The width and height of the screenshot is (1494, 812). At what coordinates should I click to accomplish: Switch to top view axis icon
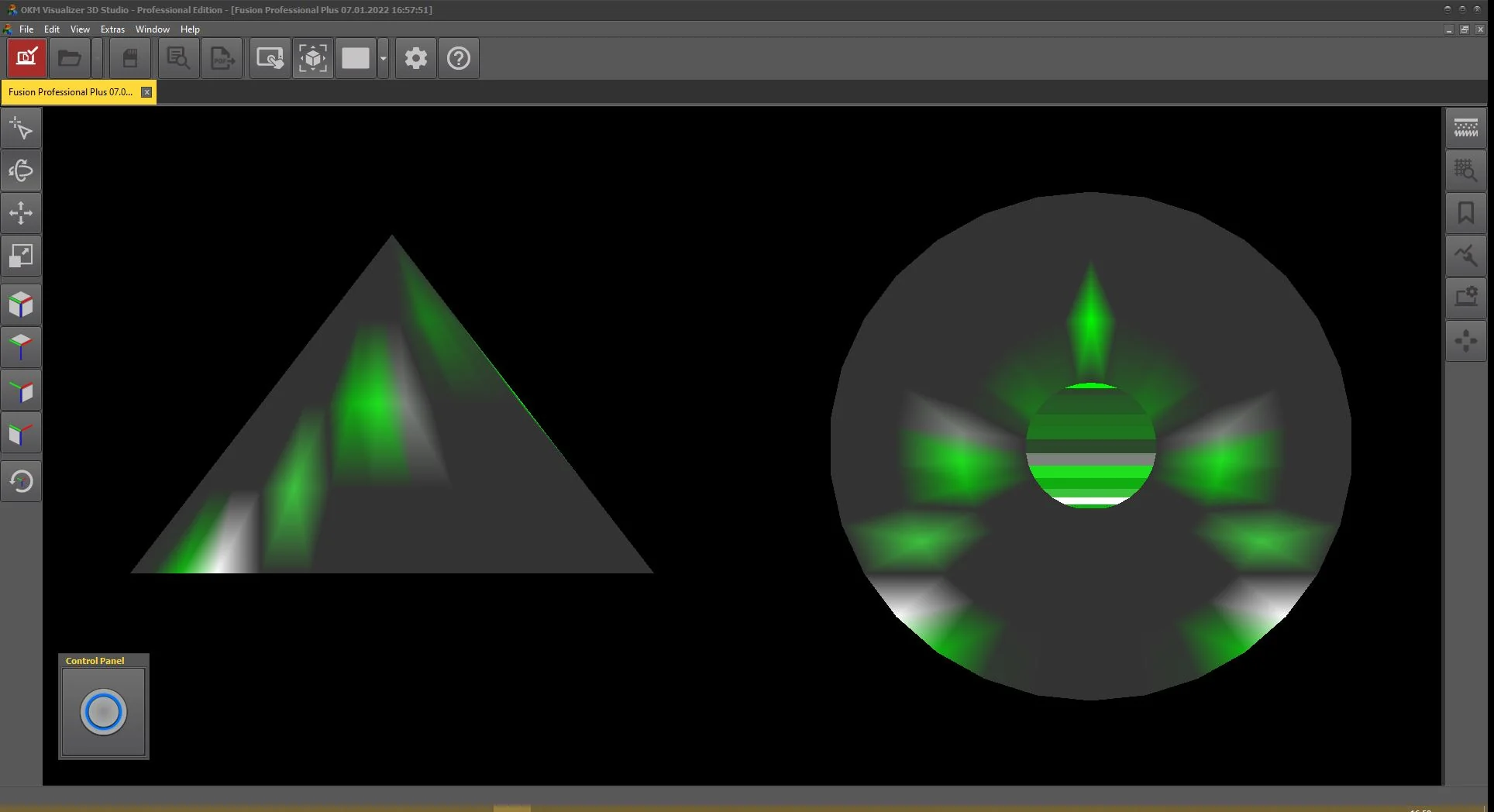(x=21, y=347)
